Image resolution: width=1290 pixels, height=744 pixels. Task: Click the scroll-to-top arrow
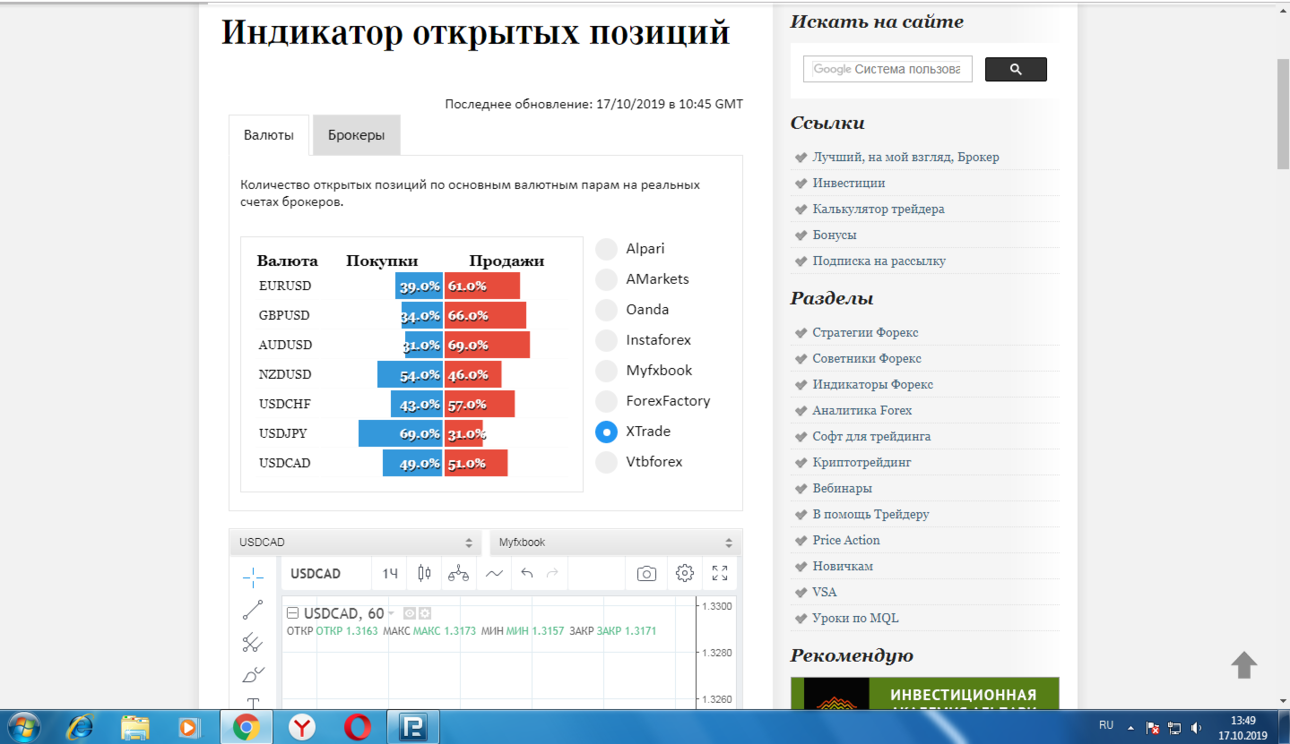(1244, 665)
